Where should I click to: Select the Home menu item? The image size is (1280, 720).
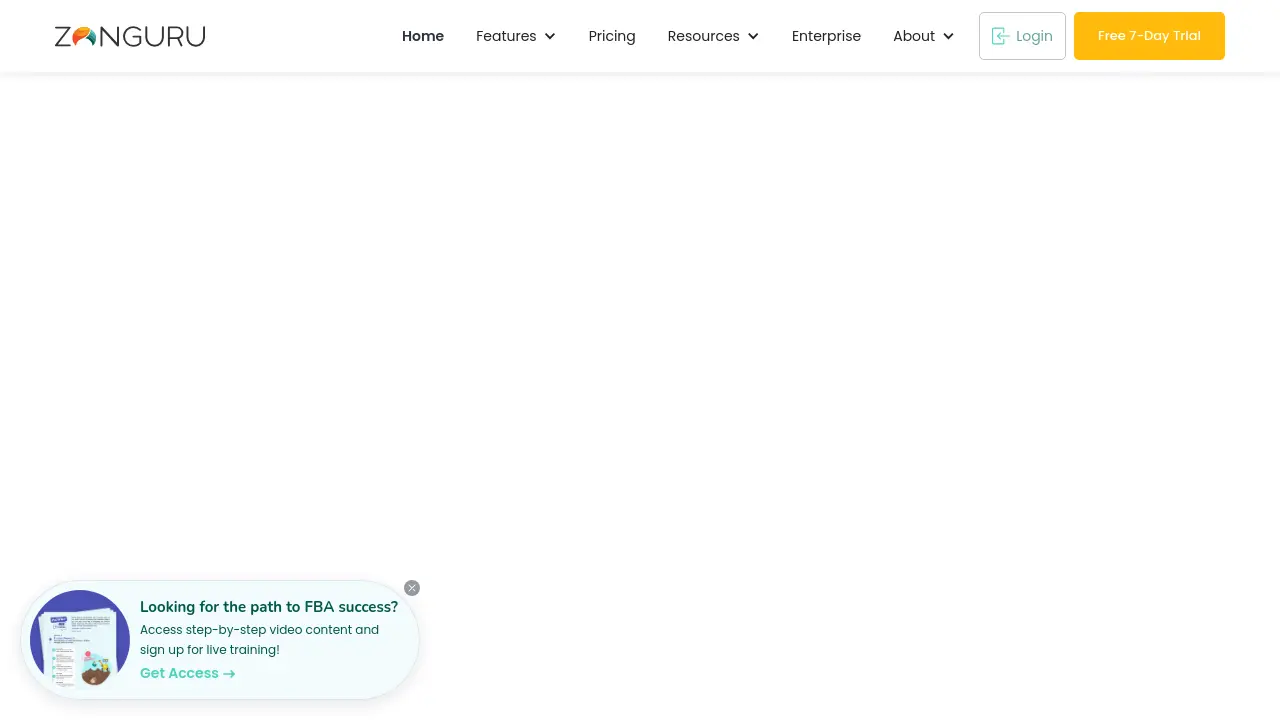(x=422, y=36)
